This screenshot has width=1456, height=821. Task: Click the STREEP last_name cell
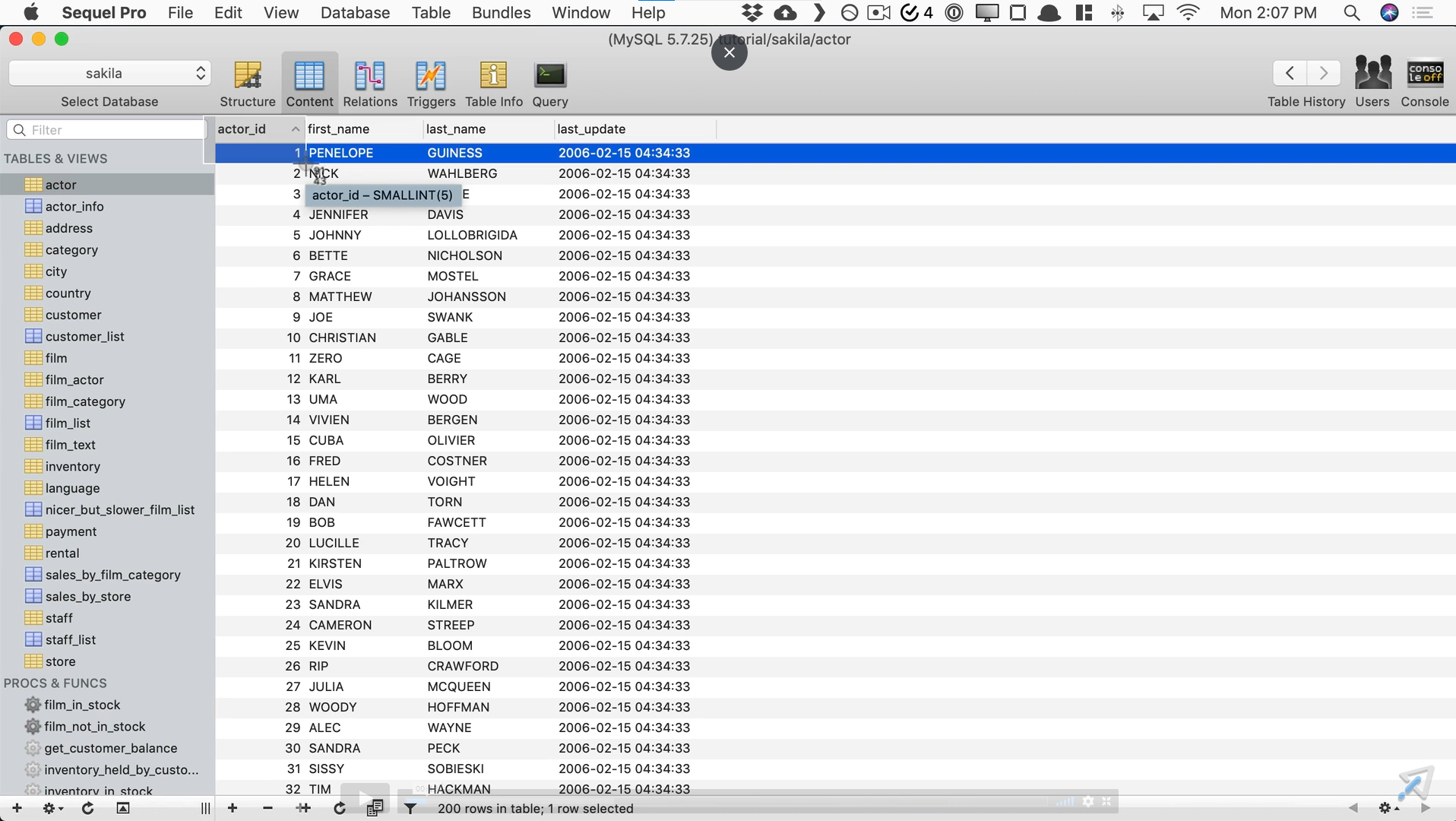(x=451, y=625)
